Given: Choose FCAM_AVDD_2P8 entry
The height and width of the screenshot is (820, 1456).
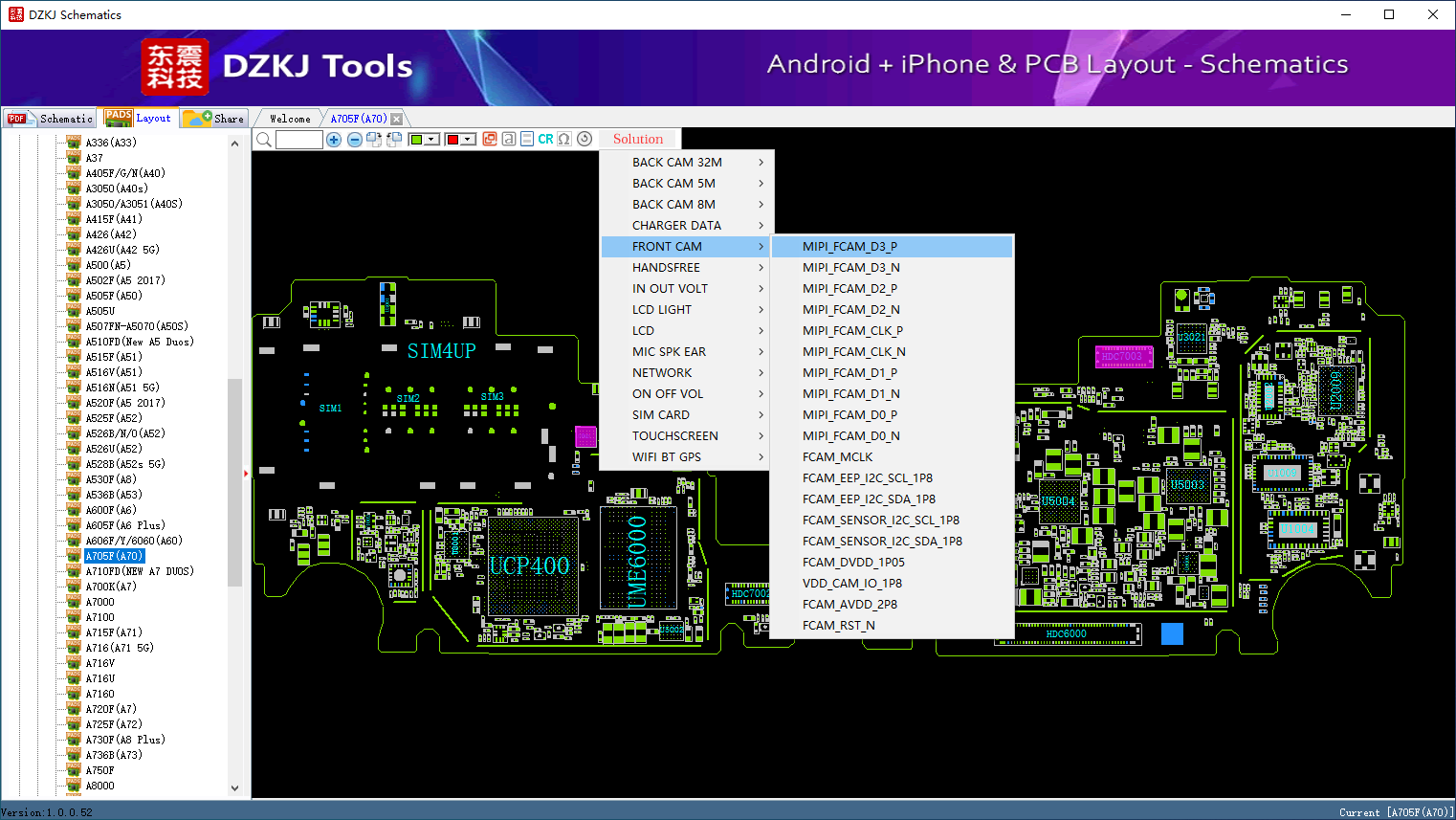Looking at the screenshot, I should [x=892, y=605].
